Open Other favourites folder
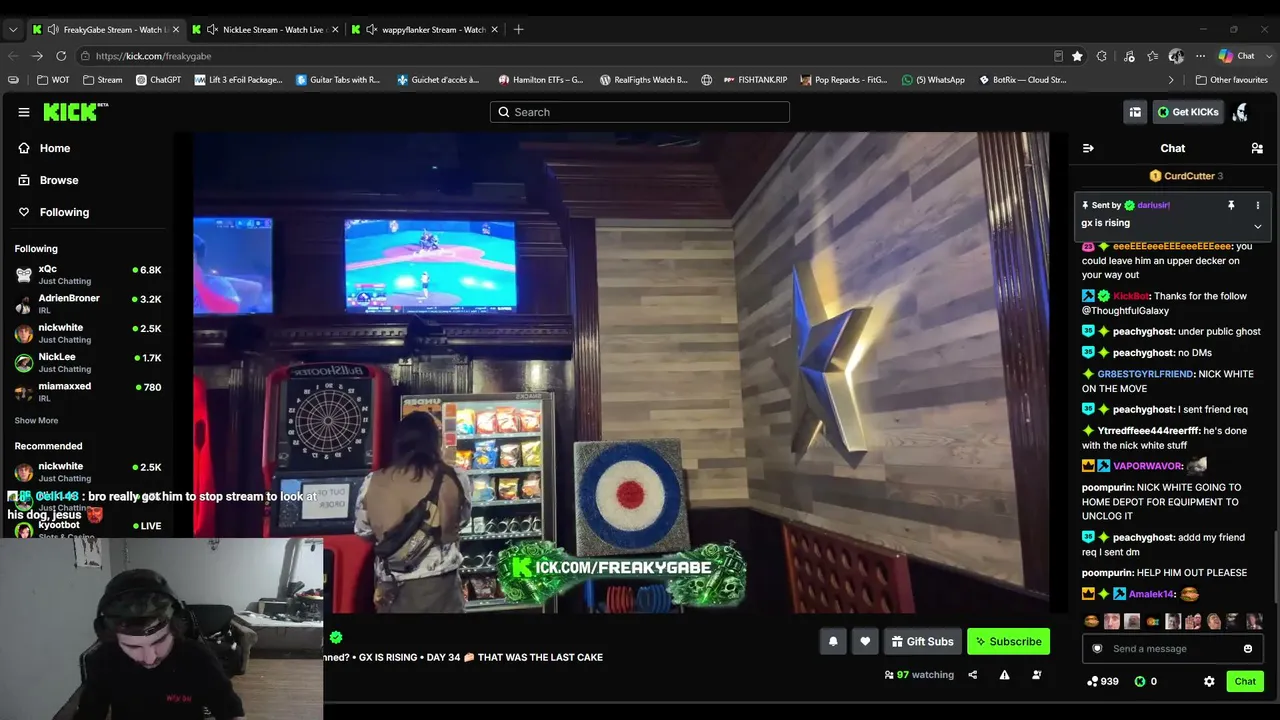1280x720 pixels. pyautogui.click(x=1231, y=80)
